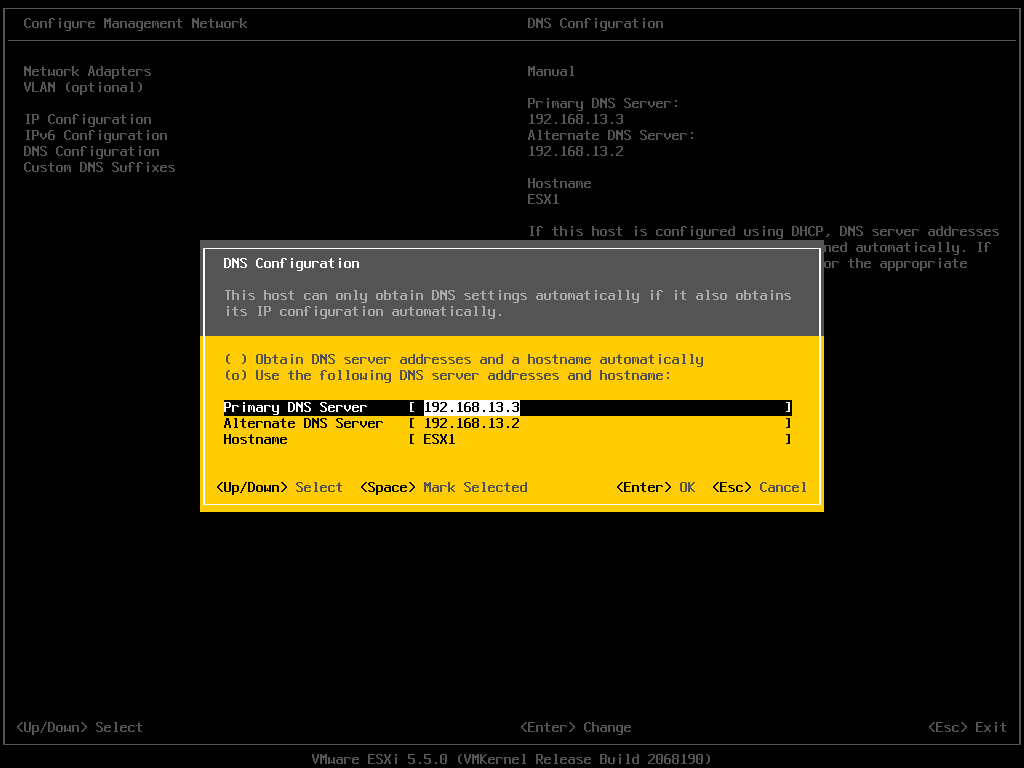Image resolution: width=1024 pixels, height=768 pixels.
Task: Open the Network Adapters configuration entry
Action: (x=87, y=71)
